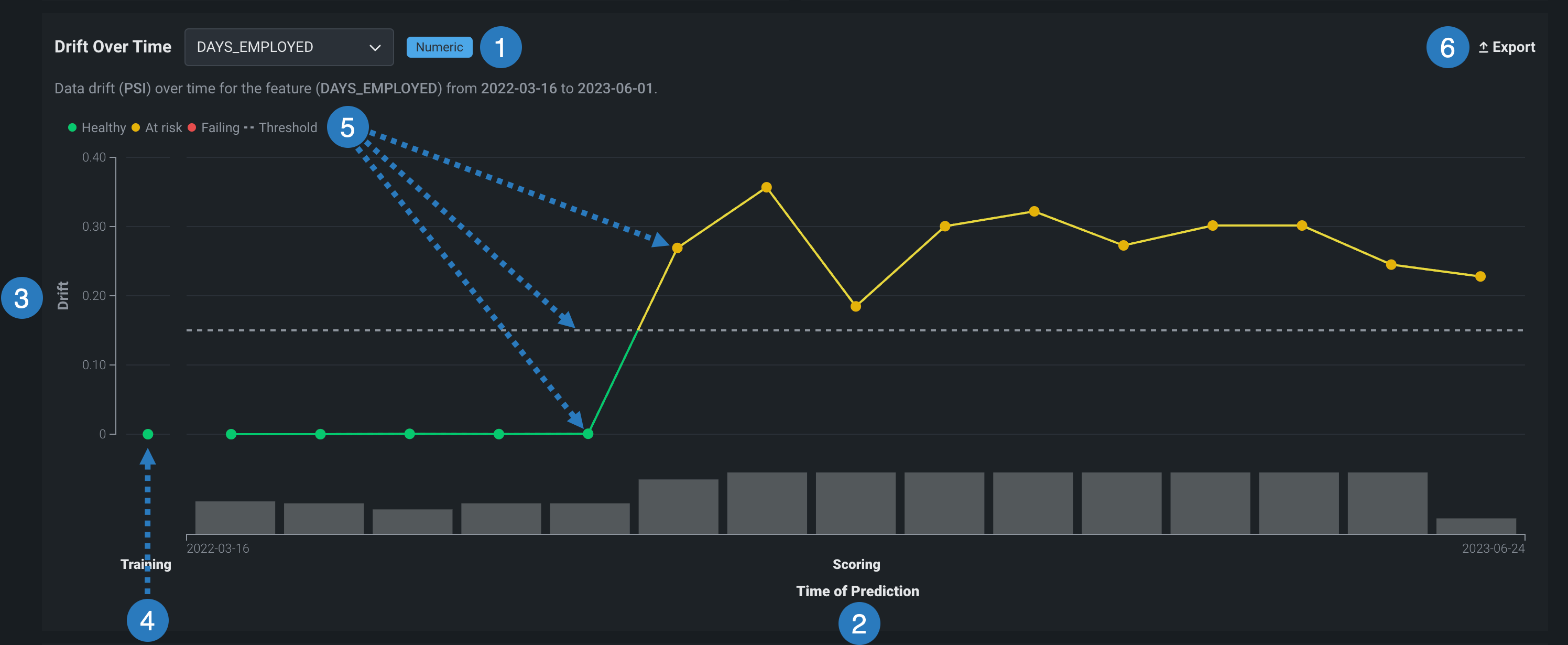Toggle the Failing legend item
The width and height of the screenshot is (1568, 645).
214,128
